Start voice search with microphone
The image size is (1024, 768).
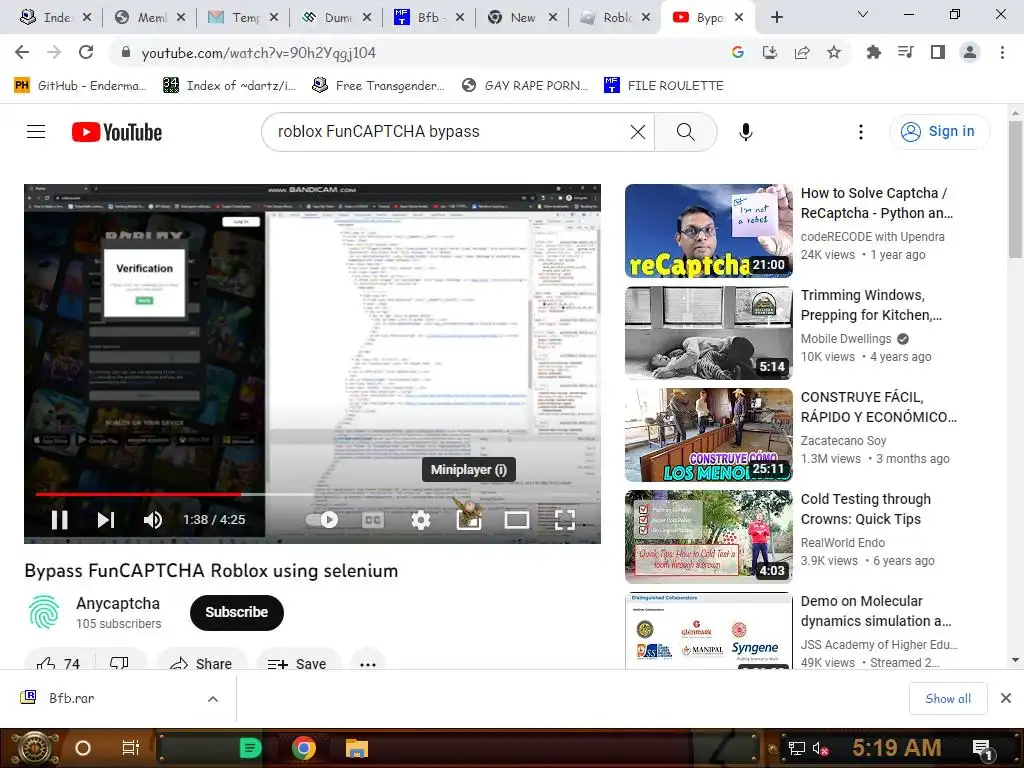tap(746, 132)
